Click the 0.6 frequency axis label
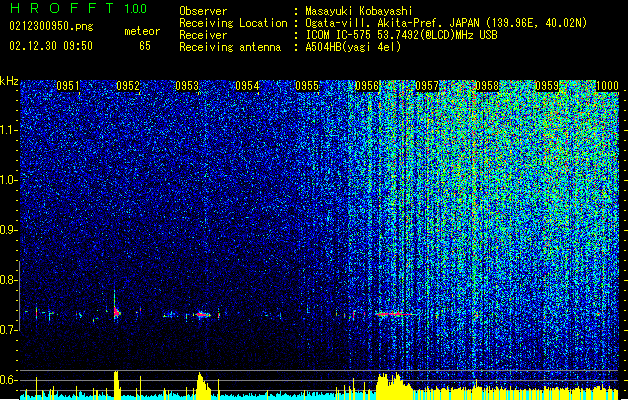629x400 pixels. [9, 380]
